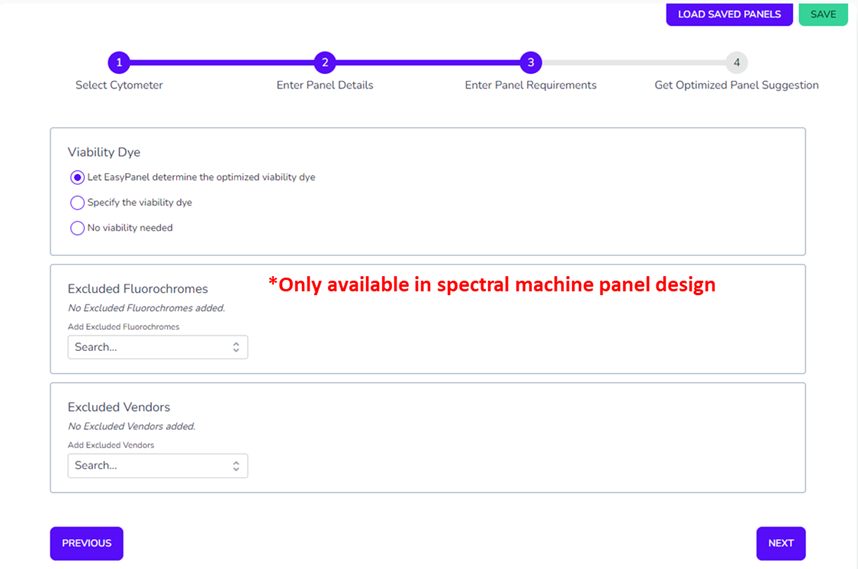The width and height of the screenshot is (858, 569).
Task: Switch to the Enter Panel Details step
Action: click(x=325, y=85)
